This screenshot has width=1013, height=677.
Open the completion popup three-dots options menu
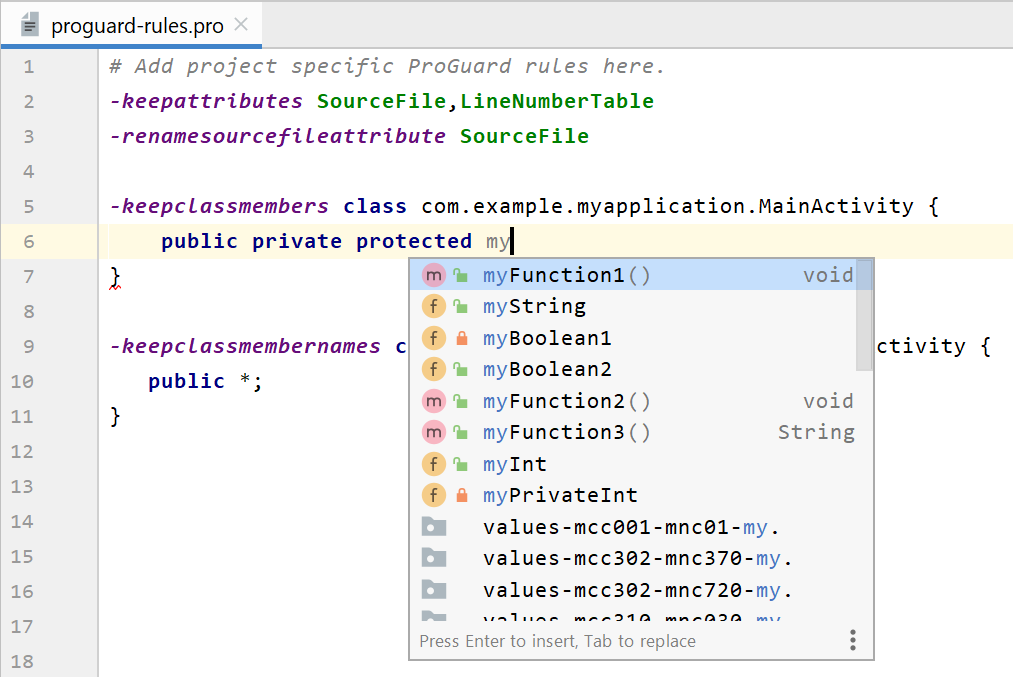coord(853,640)
